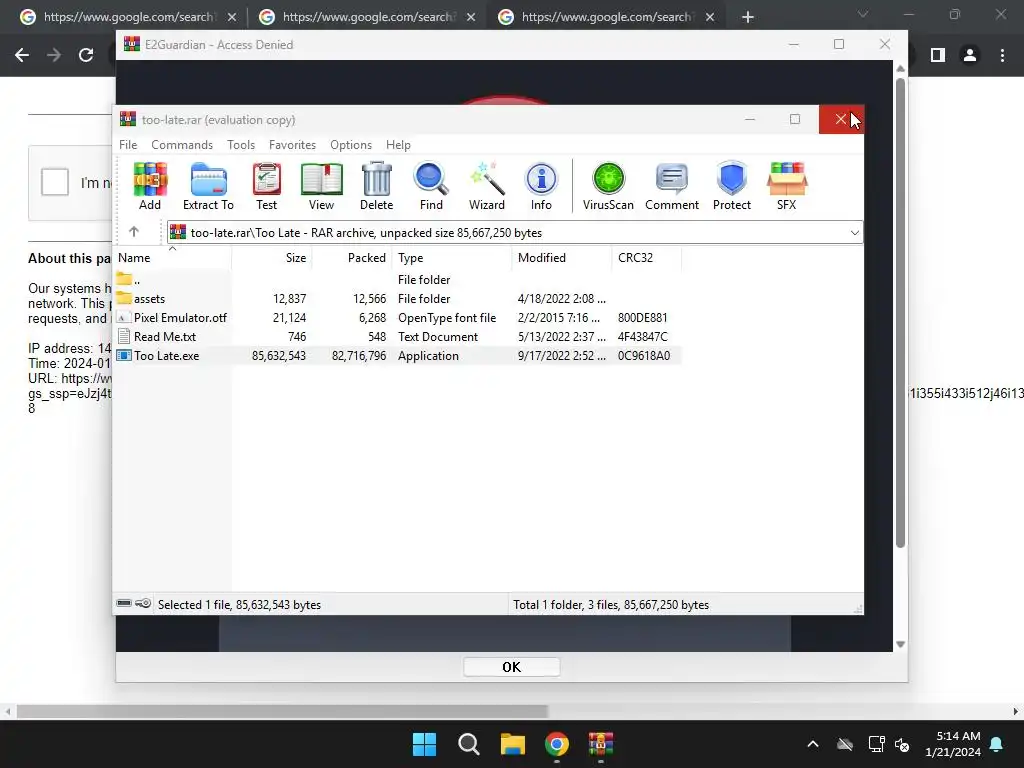Open the Windows Start menu
This screenshot has height=768, width=1024.
(424, 744)
